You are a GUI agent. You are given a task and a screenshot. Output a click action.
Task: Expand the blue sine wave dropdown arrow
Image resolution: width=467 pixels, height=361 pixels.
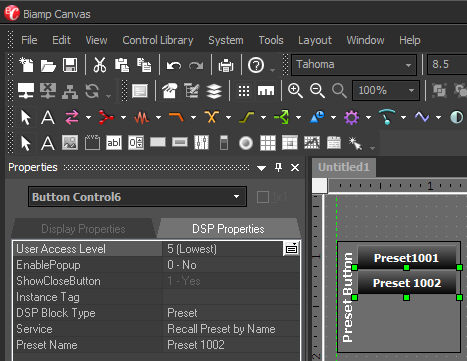click(438, 117)
